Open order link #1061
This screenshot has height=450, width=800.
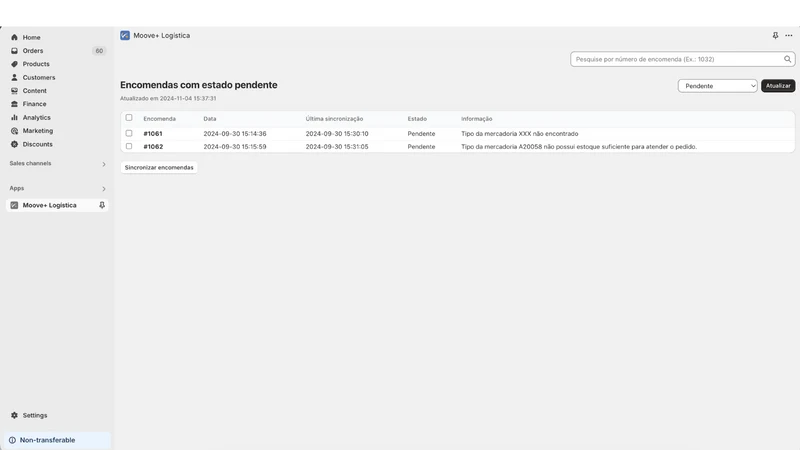[x=153, y=134]
